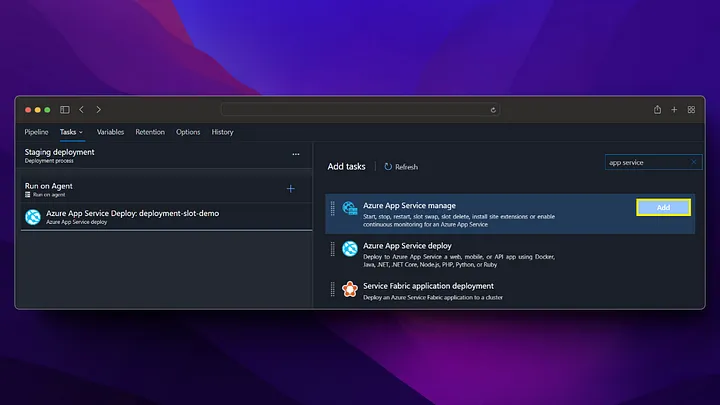
Task: Select the Azure App Service manage title
Action: pos(409,206)
